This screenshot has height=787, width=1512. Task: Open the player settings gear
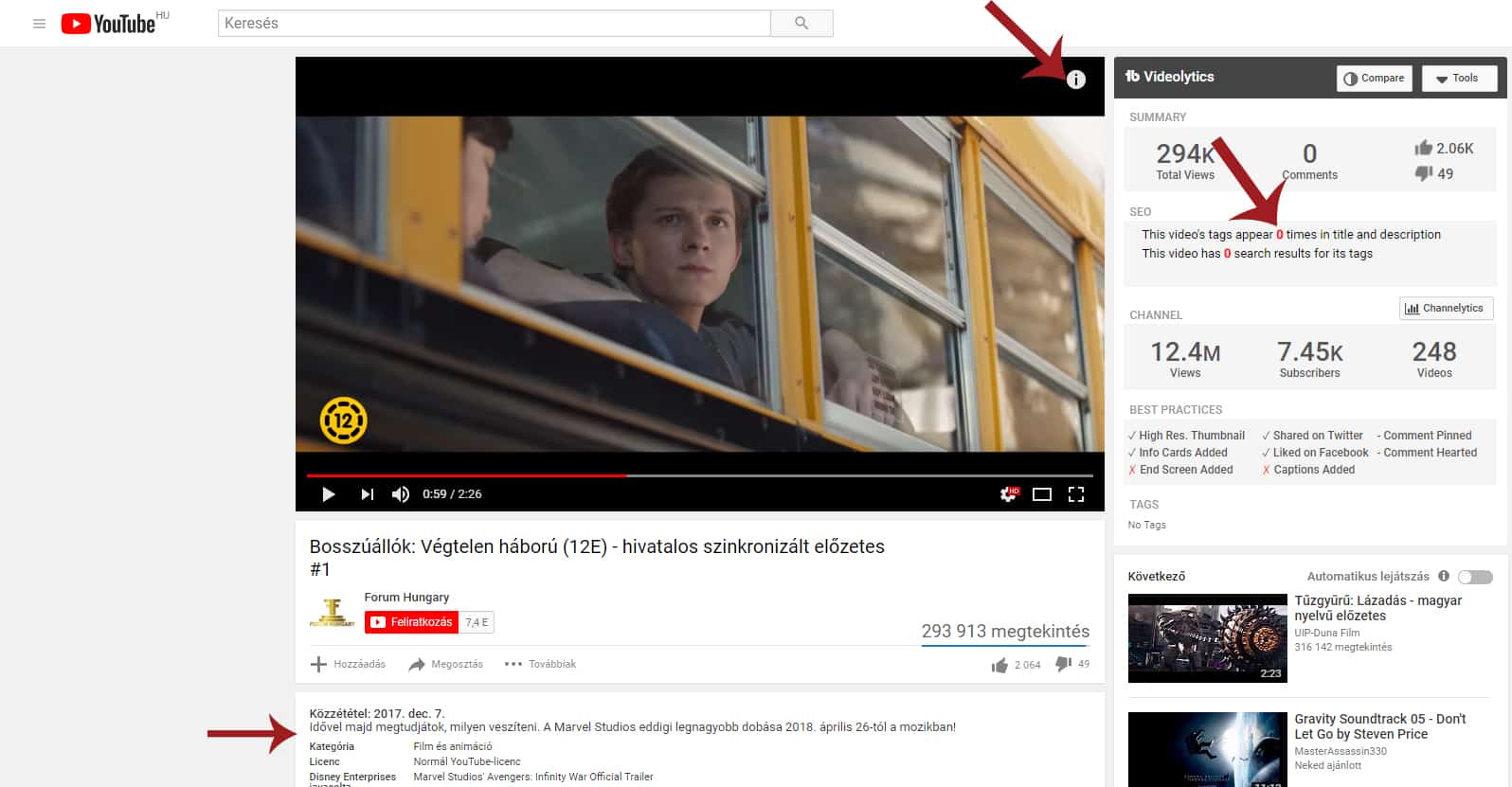[x=1009, y=493]
